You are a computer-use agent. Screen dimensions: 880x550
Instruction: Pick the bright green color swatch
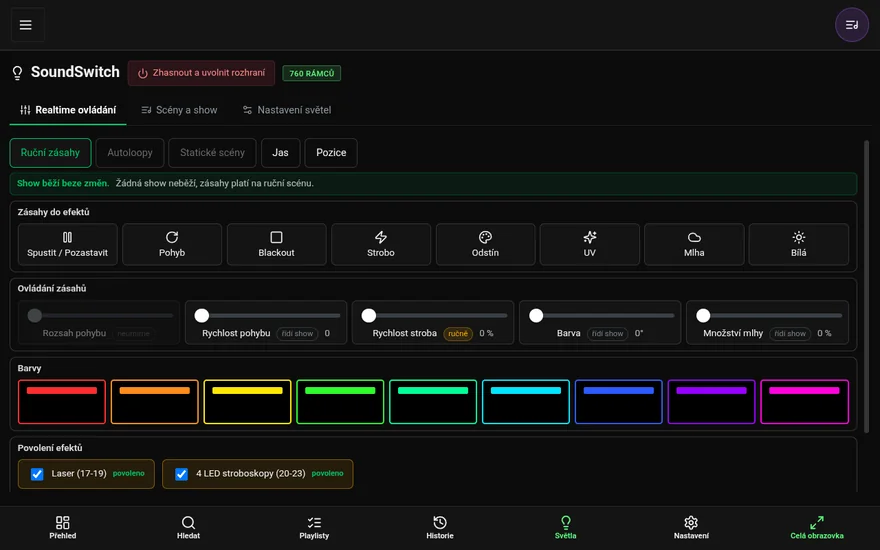(x=340, y=402)
